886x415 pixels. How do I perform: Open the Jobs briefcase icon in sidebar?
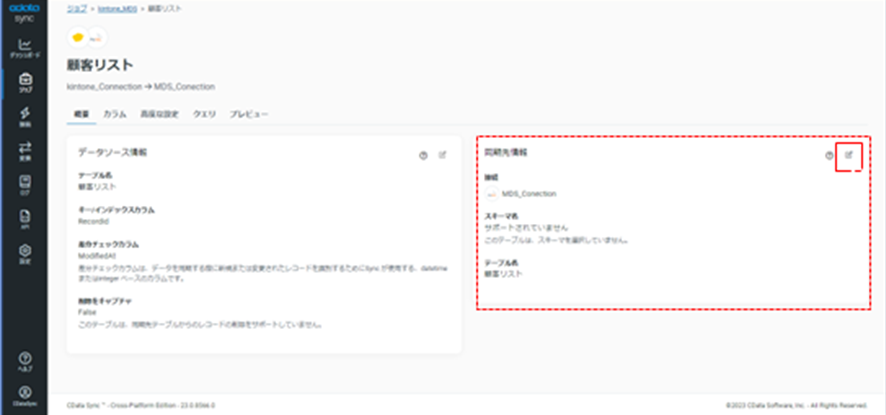pyautogui.click(x=25, y=79)
